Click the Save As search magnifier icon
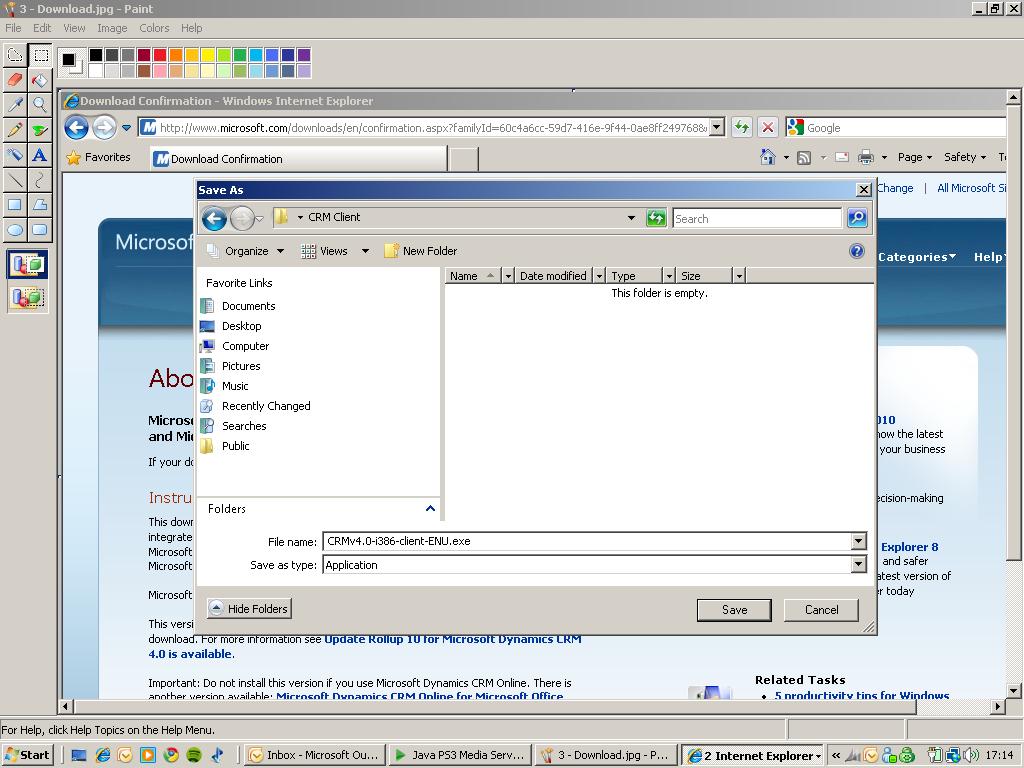 tap(857, 217)
